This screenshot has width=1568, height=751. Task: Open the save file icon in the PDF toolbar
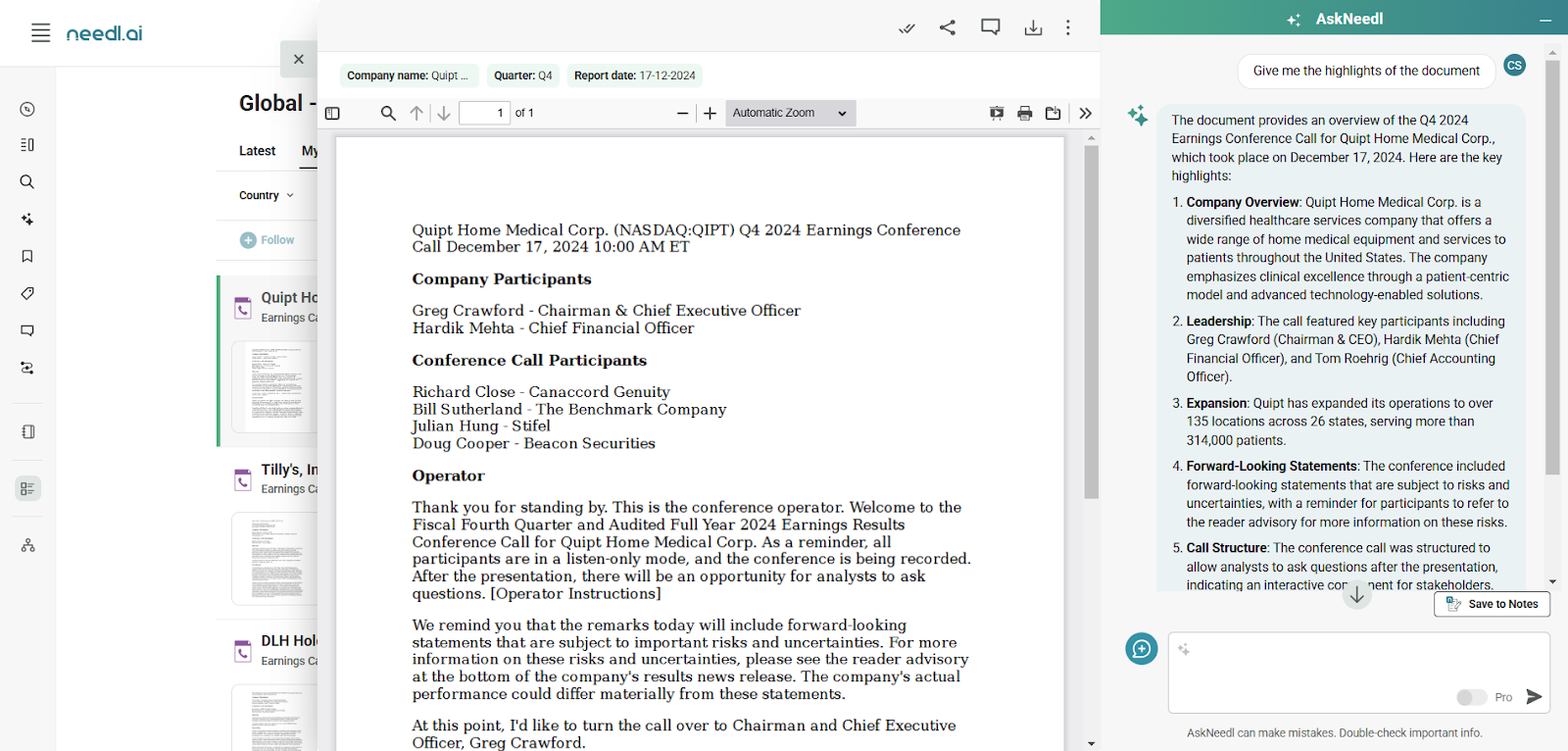[x=1053, y=114]
